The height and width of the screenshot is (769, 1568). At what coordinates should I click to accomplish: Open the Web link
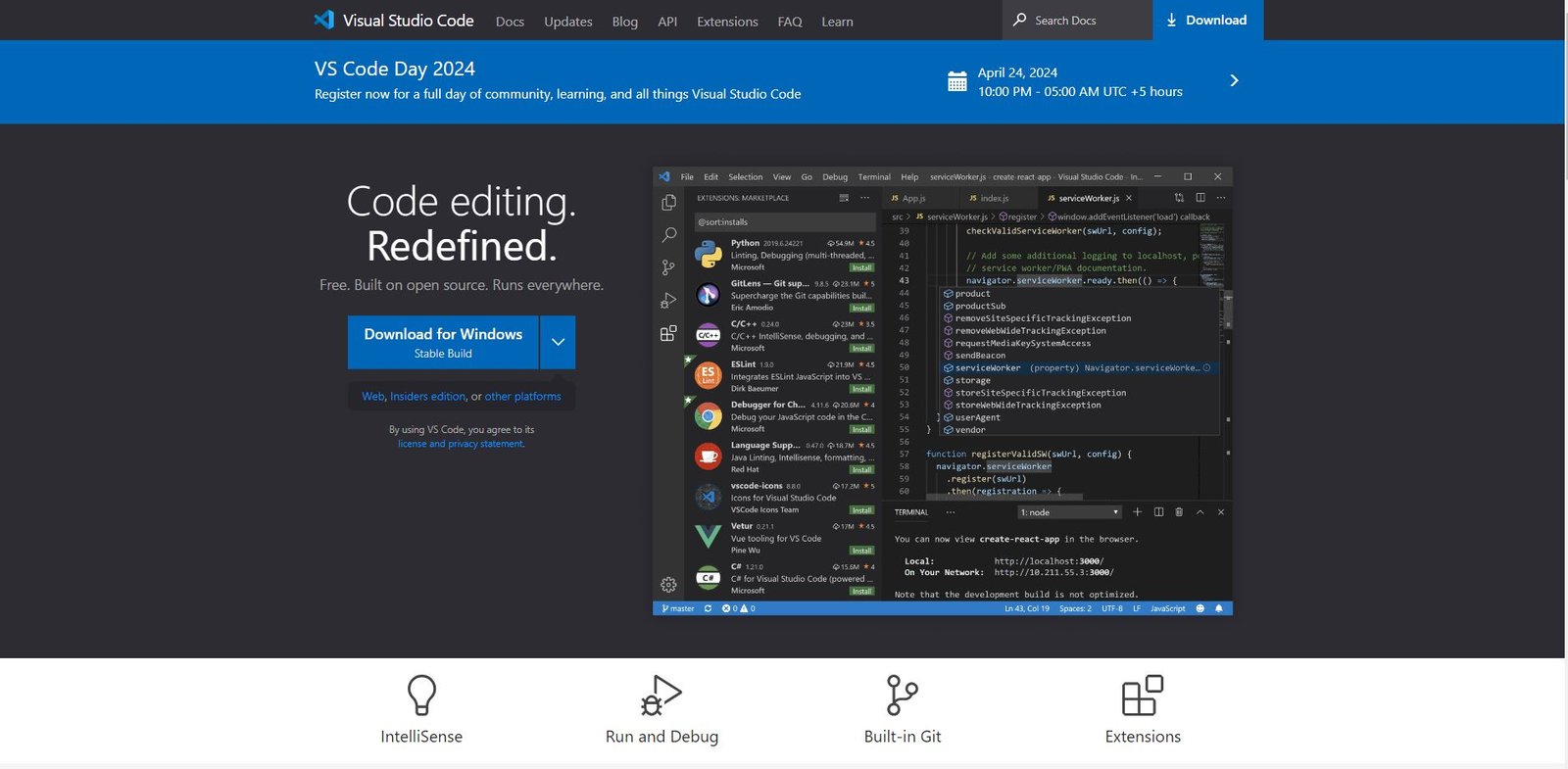coord(372,397)
